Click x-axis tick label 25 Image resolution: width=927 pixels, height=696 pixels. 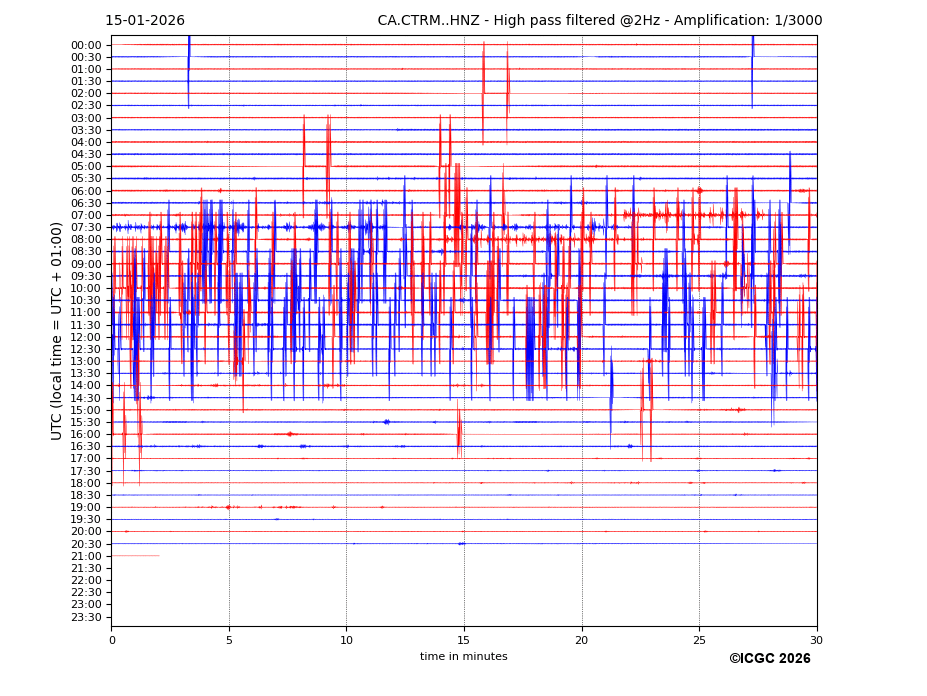(x=699, y=640)
